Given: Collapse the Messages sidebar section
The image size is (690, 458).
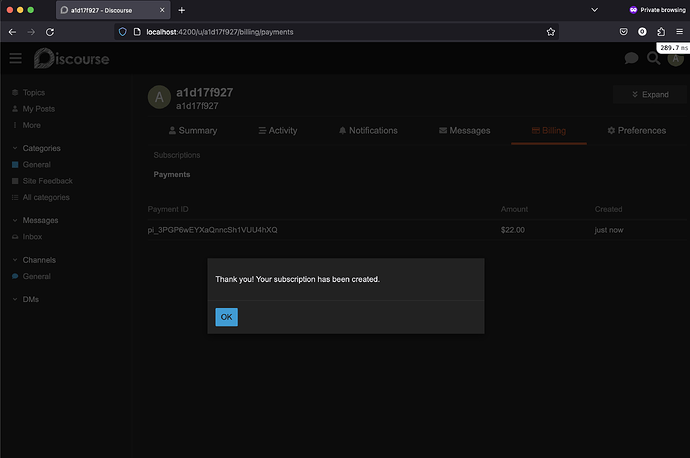Looking at the screenshot, I should (x=36, y=220).
